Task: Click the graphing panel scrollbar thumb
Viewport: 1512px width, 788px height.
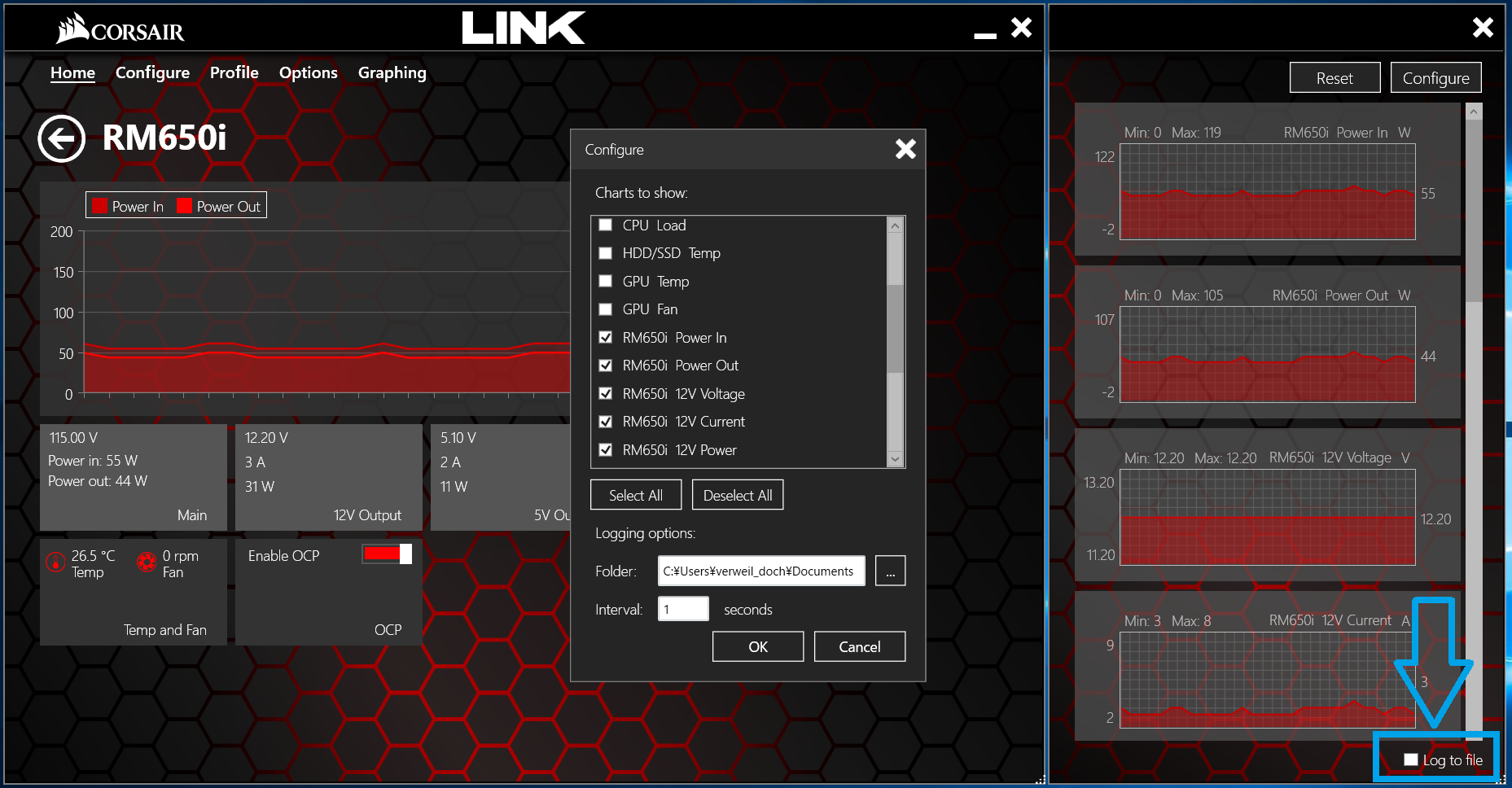Action: click(x=1474, y=212)
